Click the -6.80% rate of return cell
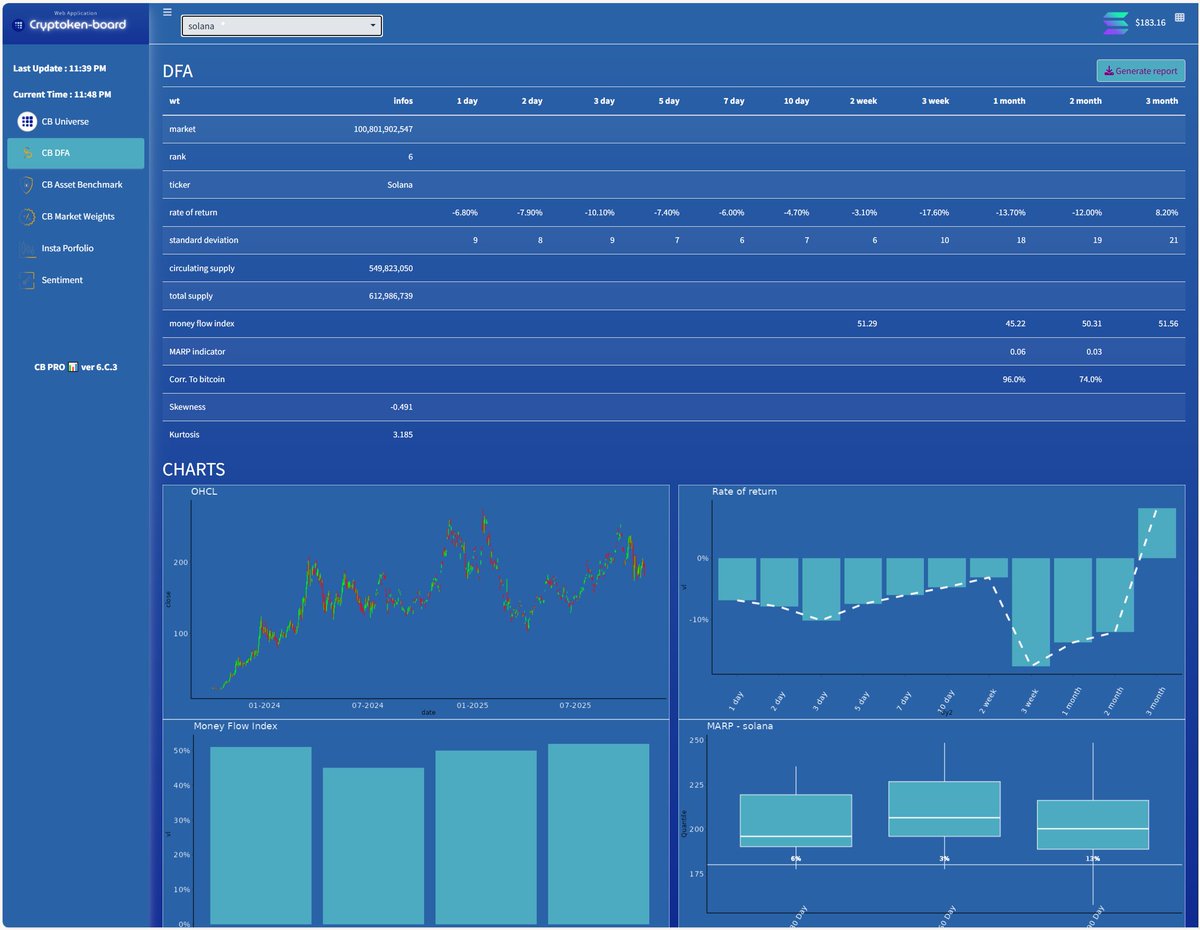This screenshot has height=930, width=1200. tap(465, 213)
